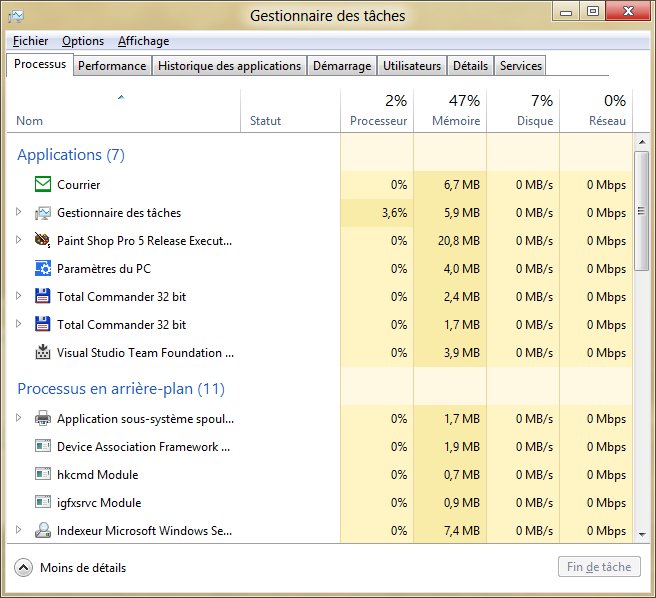Click the spooler printer icon
The image size is (656, 598).
[x=43, y=419]
